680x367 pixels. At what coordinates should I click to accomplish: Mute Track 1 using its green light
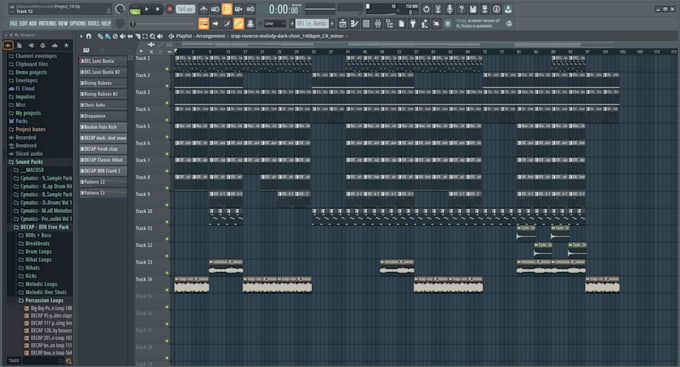coord(167,69)
